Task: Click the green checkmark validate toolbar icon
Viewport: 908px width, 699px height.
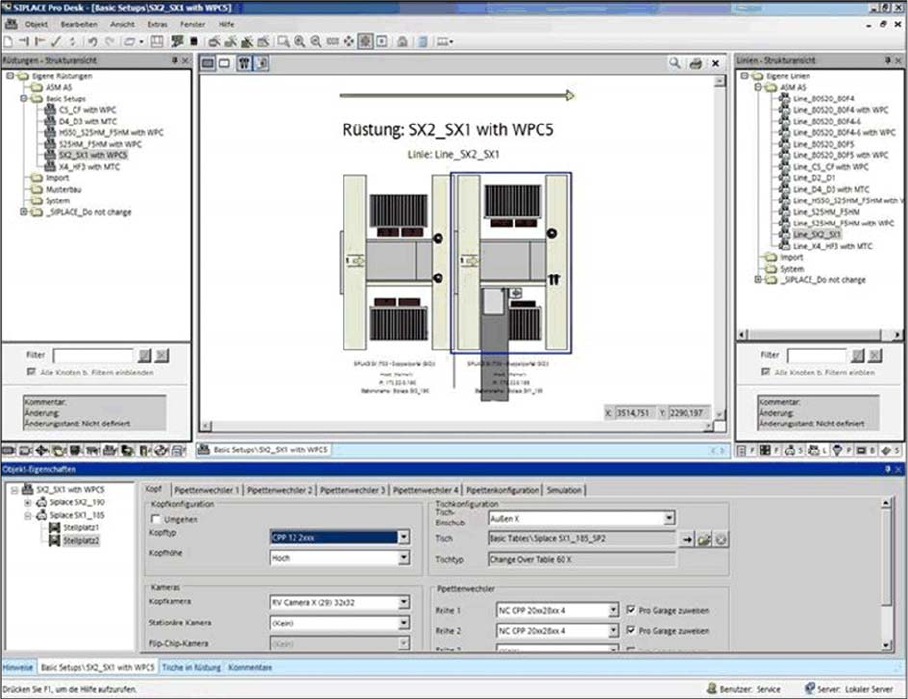Action: click(56, 42)
